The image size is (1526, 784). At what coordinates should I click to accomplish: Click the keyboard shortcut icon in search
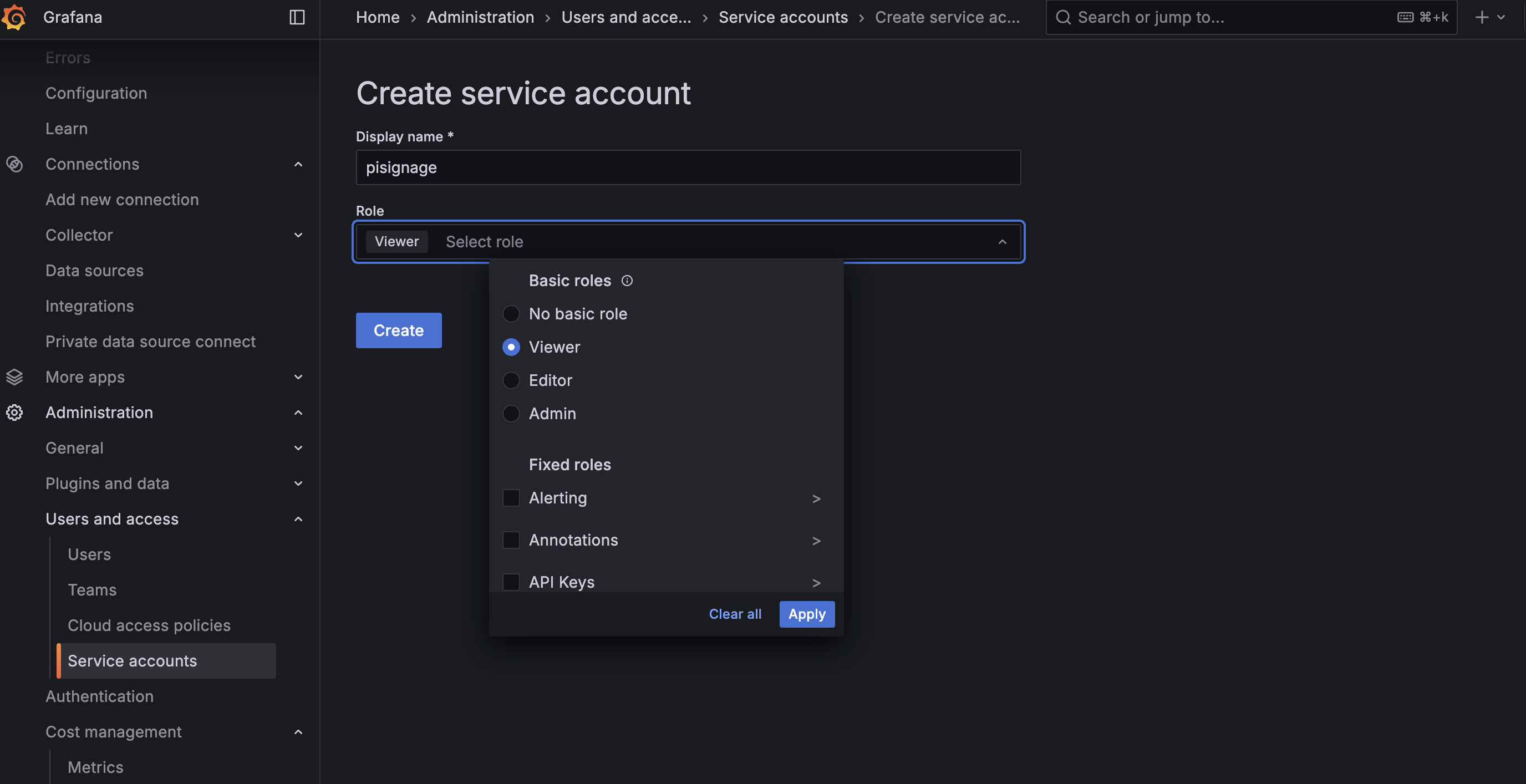click(x=1406, y=17)
